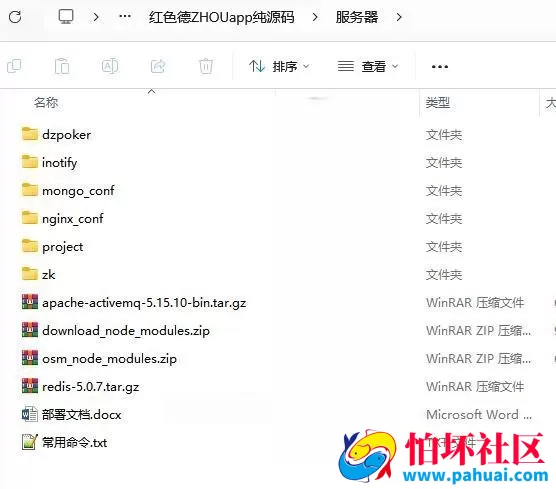Click redis-5.0.7.tar.gz file name
Image resolution: width=556 pixels, height=489 pixels.
point(90,387)
